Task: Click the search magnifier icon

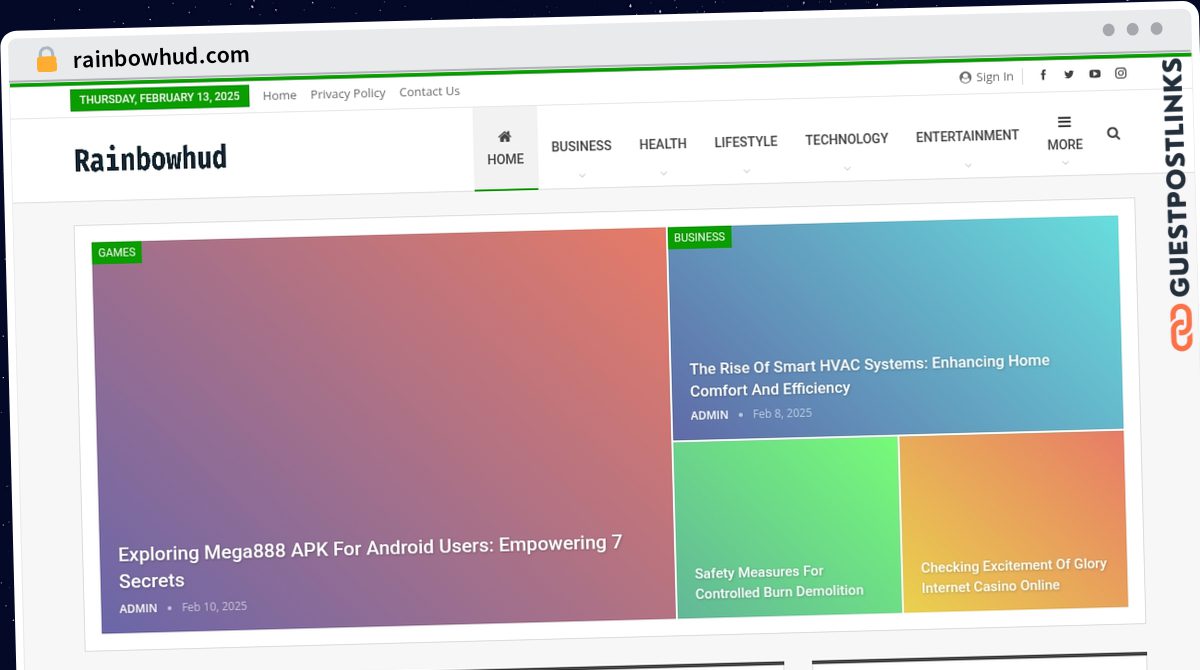Action: [1114, 133]
